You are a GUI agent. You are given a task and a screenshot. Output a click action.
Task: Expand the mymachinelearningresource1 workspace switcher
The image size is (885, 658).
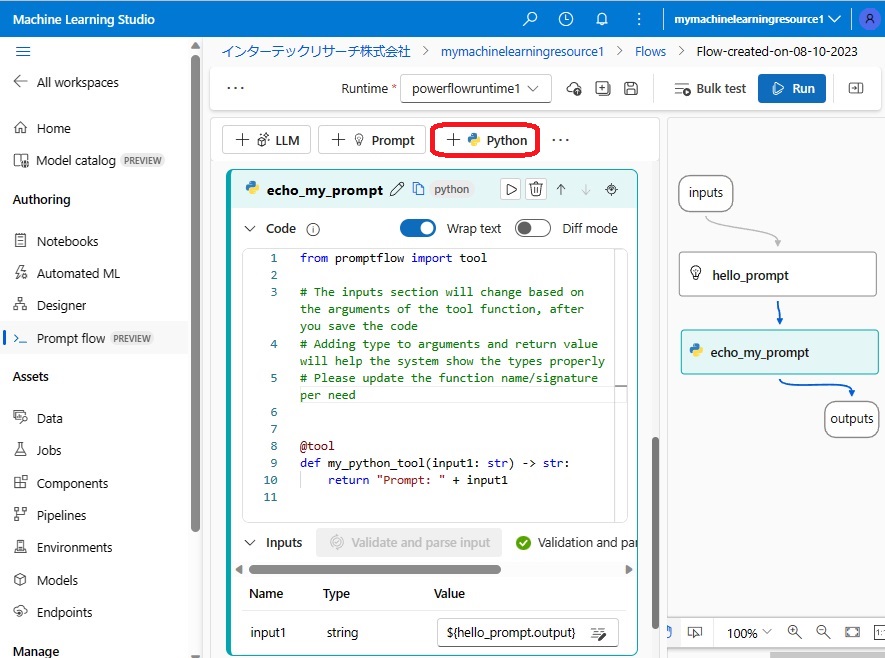pyautogui.click(x=757, y=19)
